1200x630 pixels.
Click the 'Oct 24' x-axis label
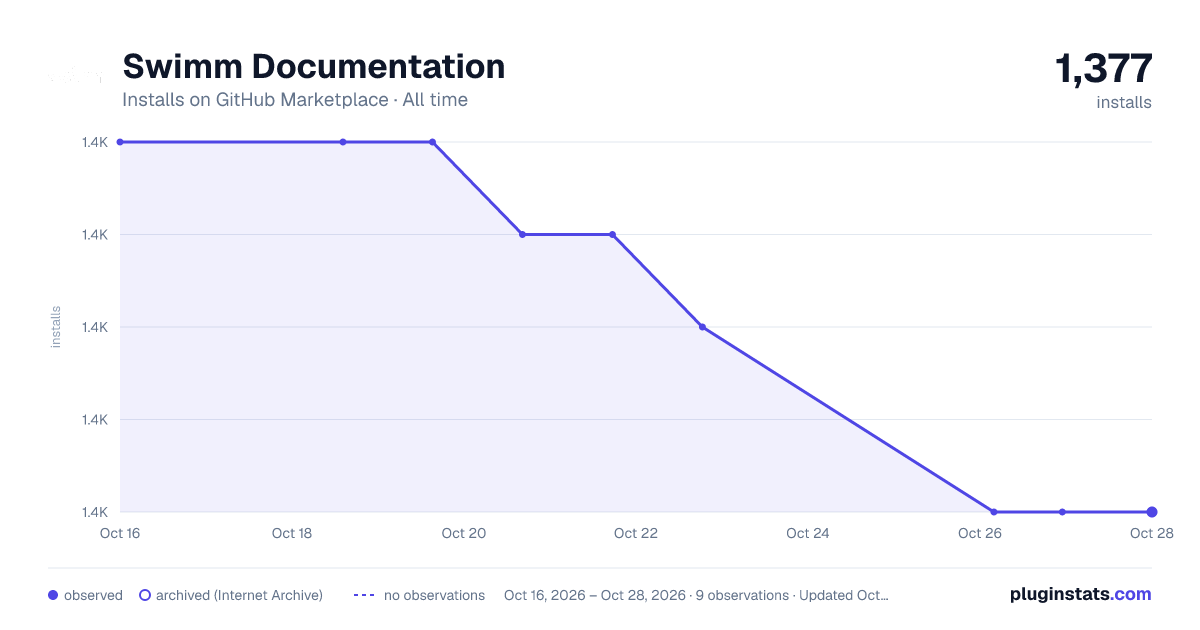[x=808, y=533]
